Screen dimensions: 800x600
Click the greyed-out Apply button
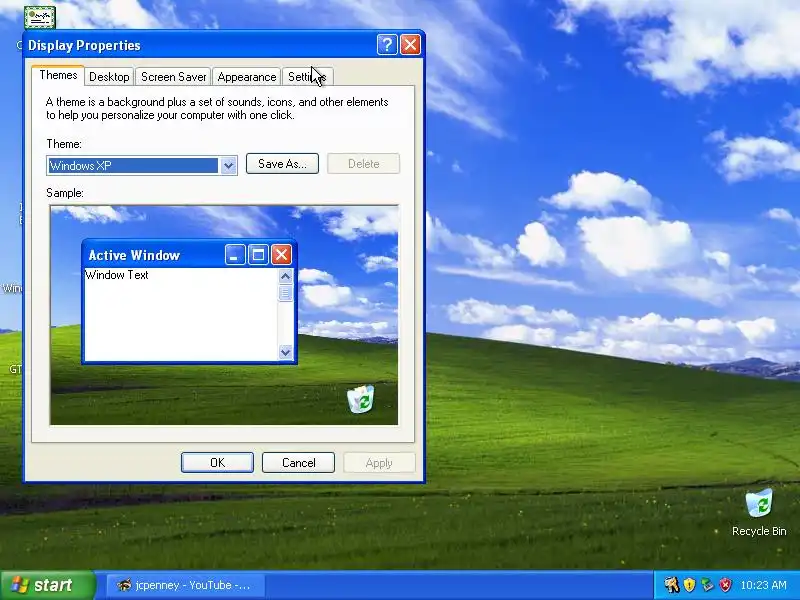click(379, 463)
